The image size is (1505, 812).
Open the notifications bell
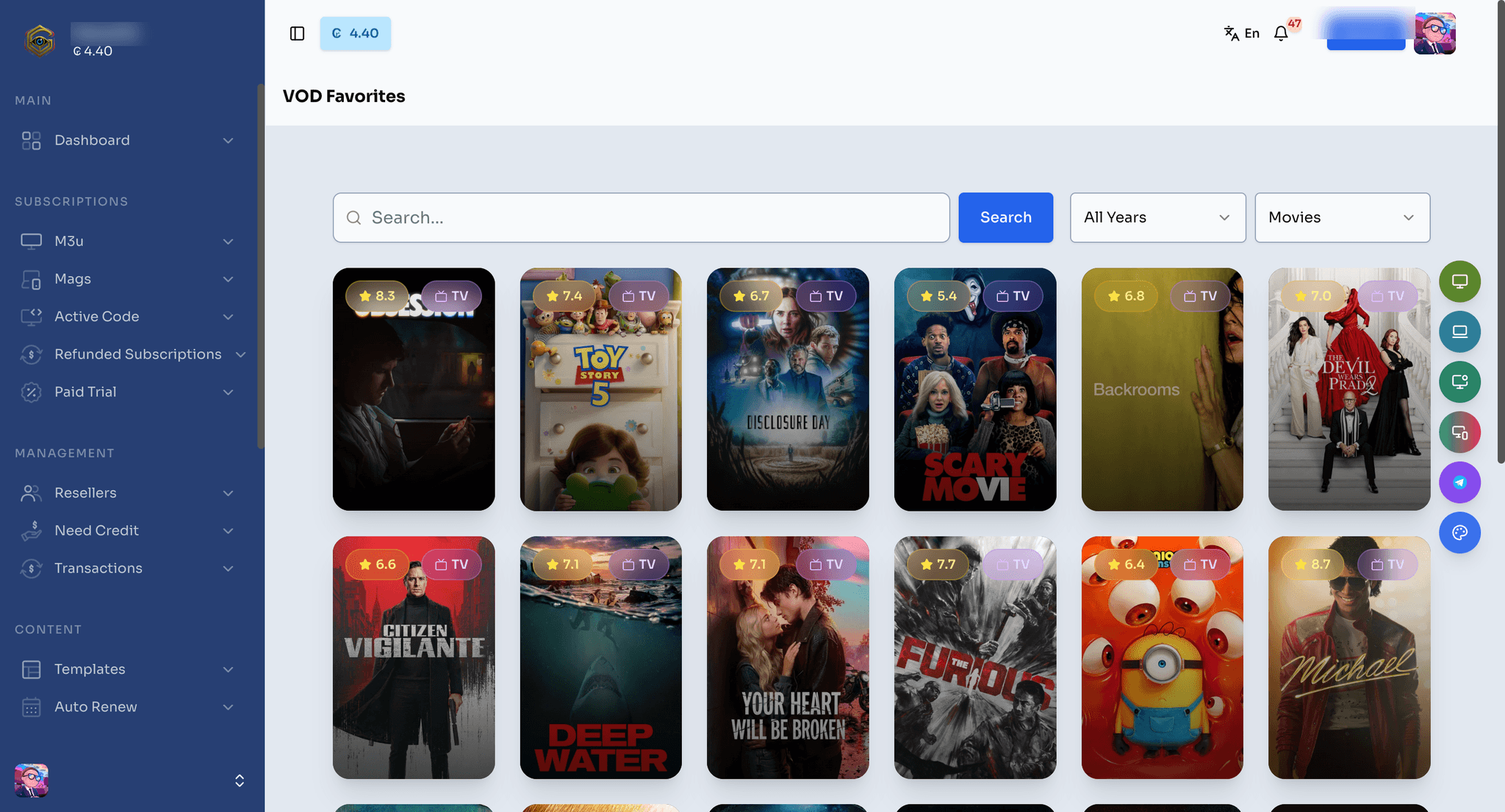1281,34
